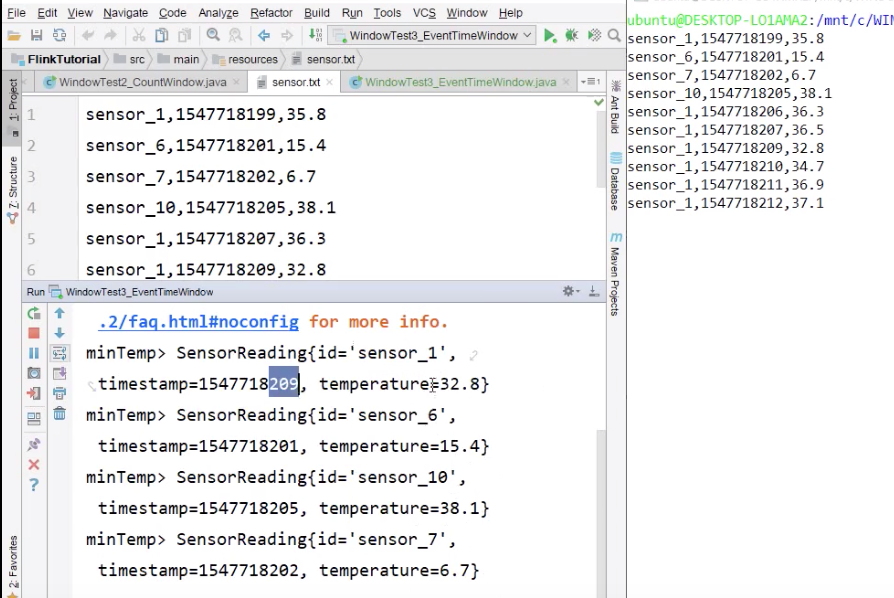Navigate Back with the left arrow

tap(263, 35)
